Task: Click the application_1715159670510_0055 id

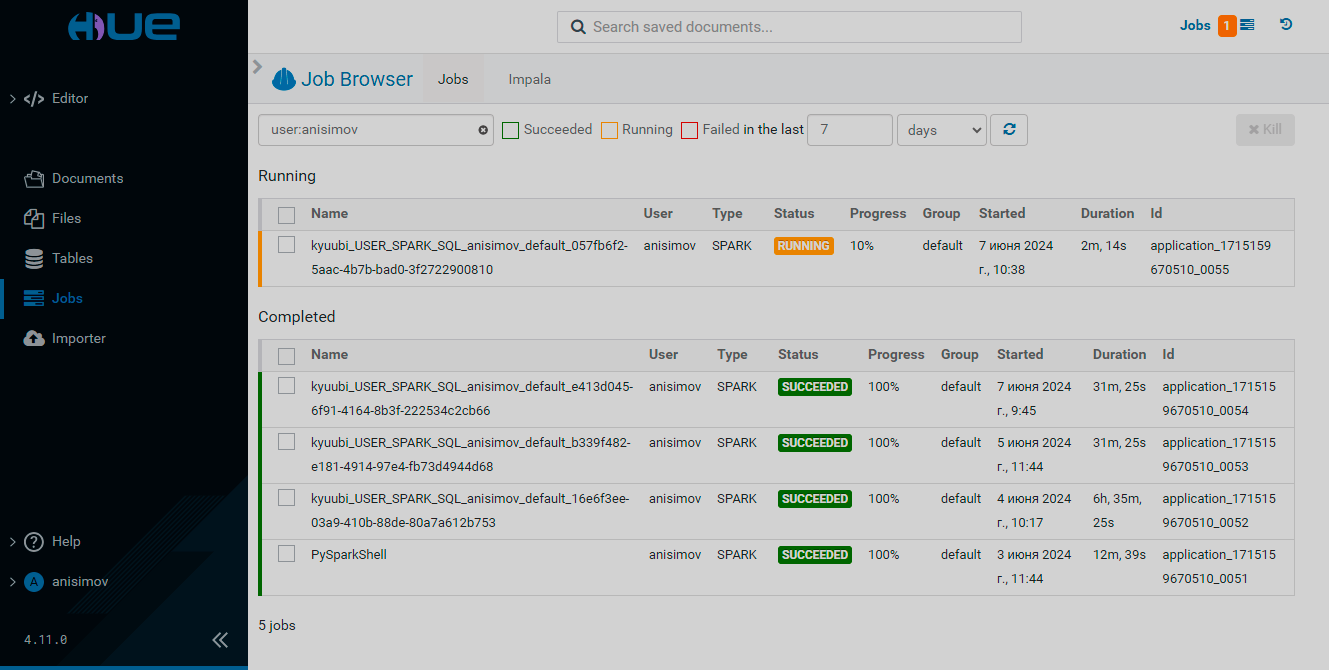Action: pyautogui.click(x=1211, y=257)
